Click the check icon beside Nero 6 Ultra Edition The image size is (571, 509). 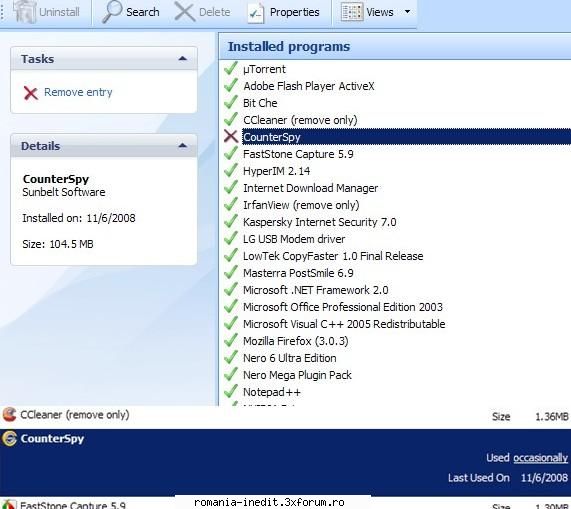coord(231,357)
